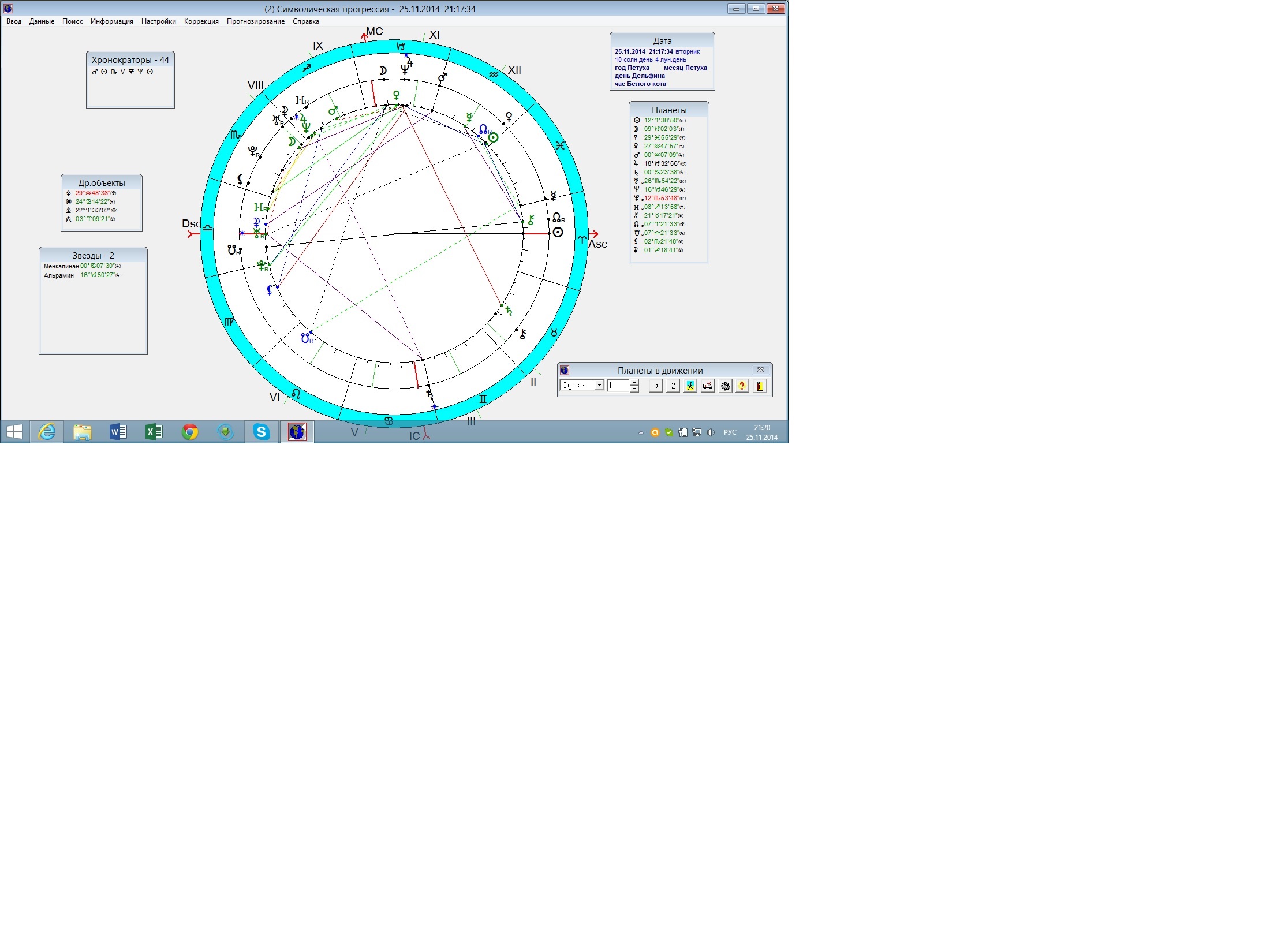Click the forward arrow step button
This screenshot has width=1270, height=952.
pyautogui.click(x=655, y=386)
